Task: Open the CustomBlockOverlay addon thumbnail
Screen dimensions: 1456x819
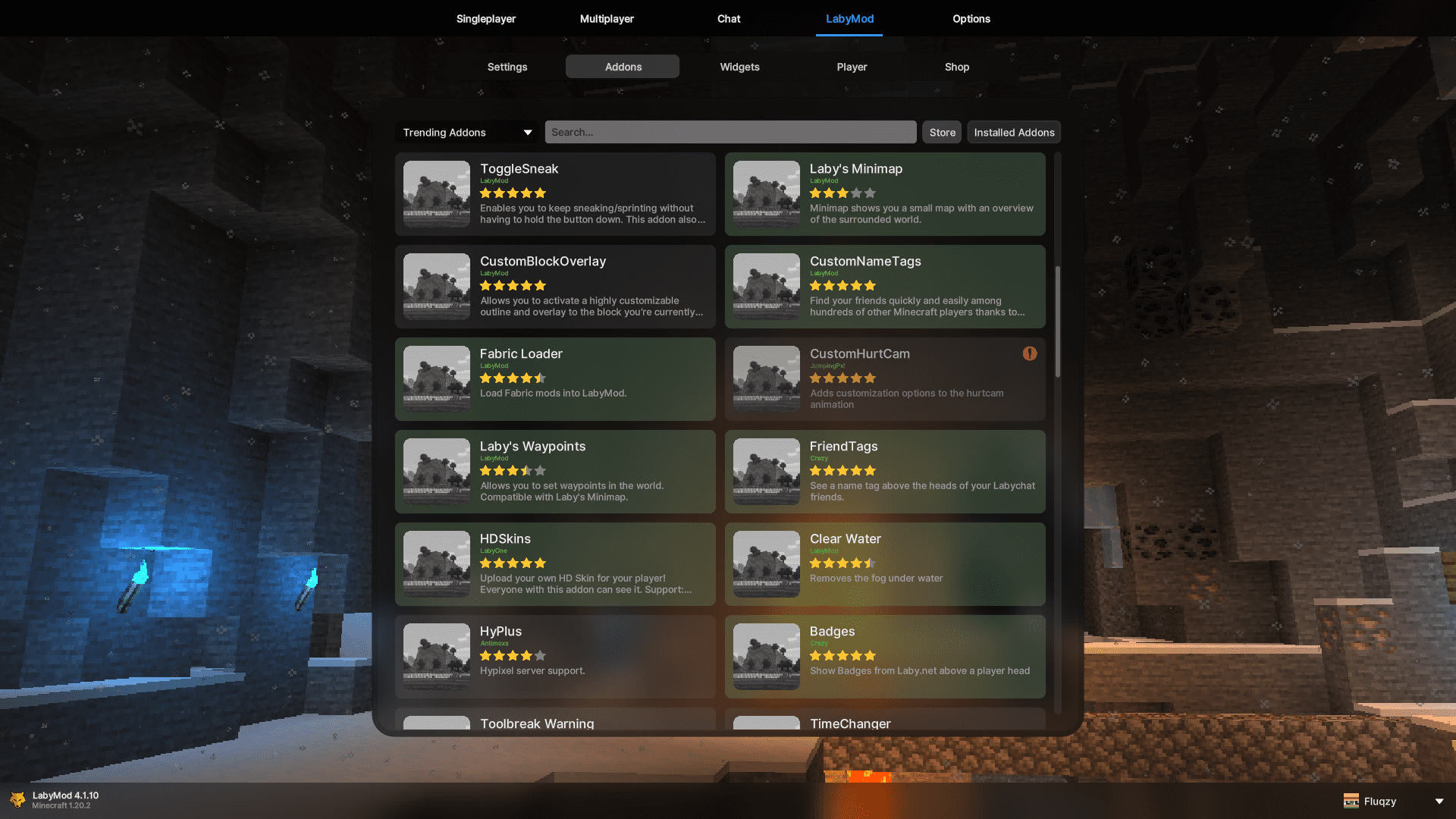Action: pyautogui.click(x=437, y=287)
